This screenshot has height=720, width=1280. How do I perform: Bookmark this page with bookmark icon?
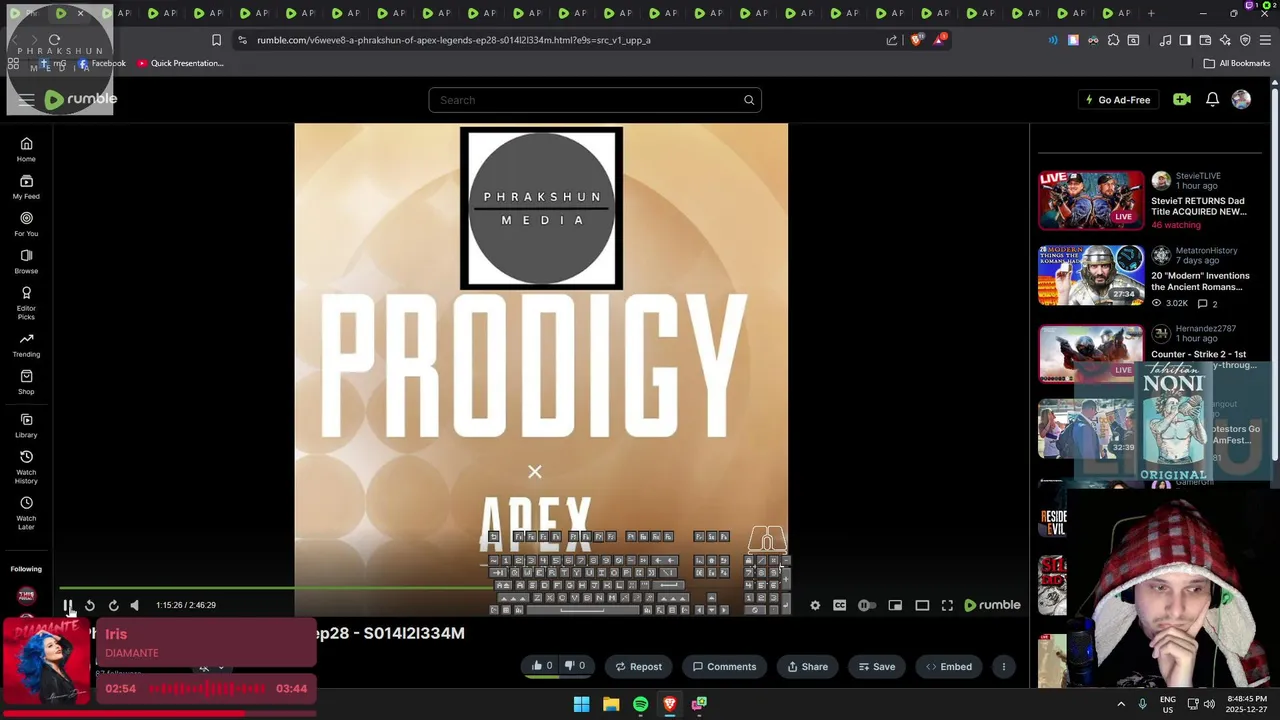pos(216,40)
